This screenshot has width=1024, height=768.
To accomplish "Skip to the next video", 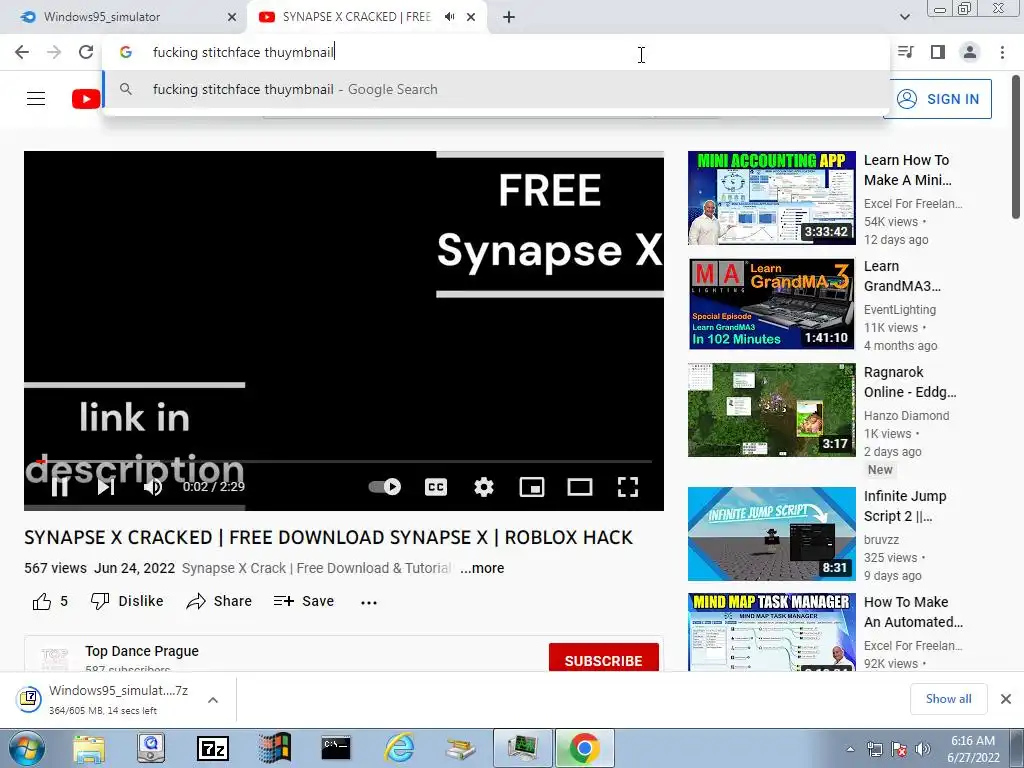I will coord(106,487).
